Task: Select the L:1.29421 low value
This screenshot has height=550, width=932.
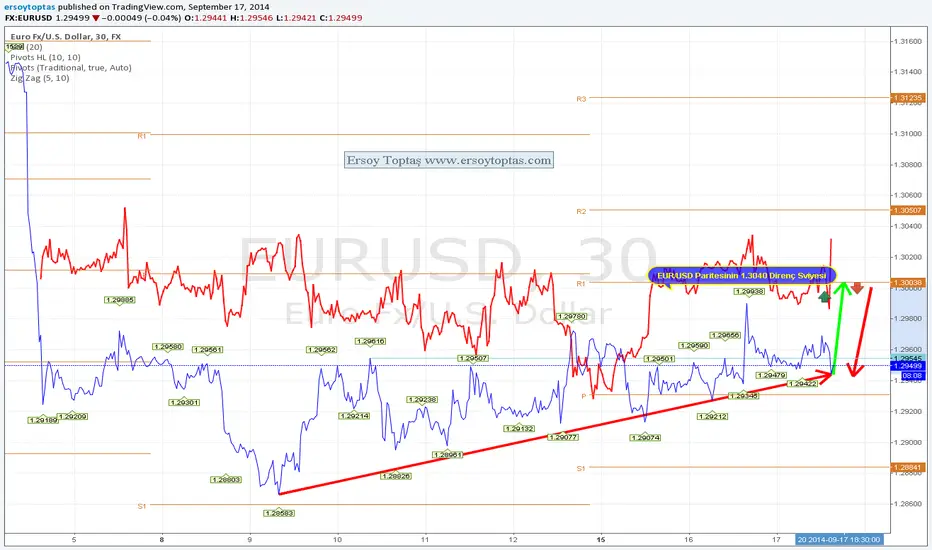Action: (x=296, y=18)
